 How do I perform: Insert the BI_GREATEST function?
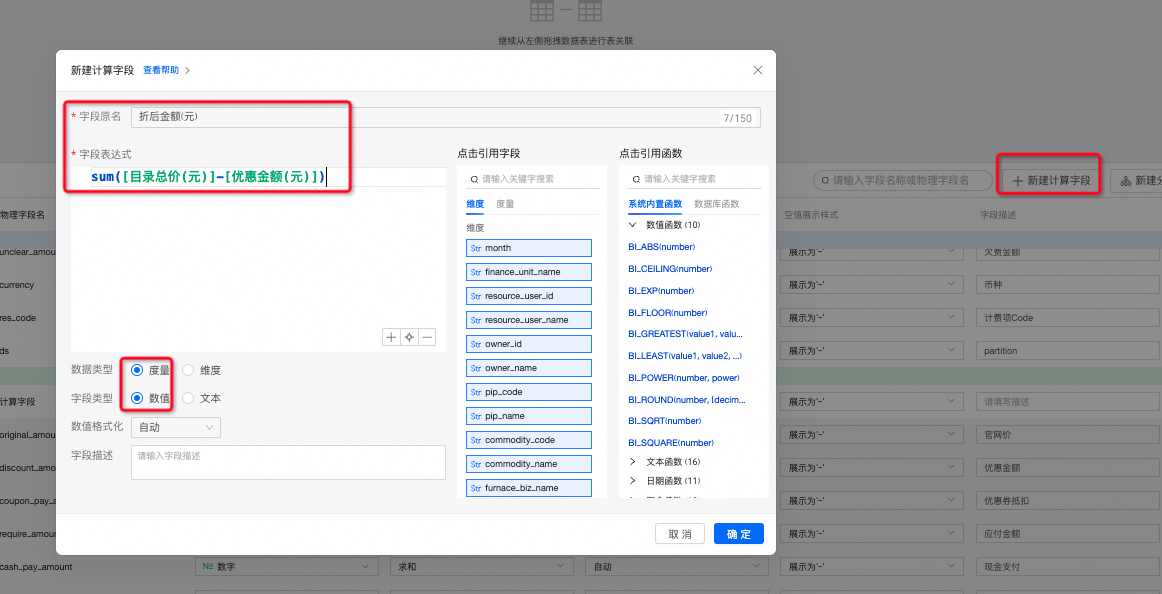click(x=685, y=334)
